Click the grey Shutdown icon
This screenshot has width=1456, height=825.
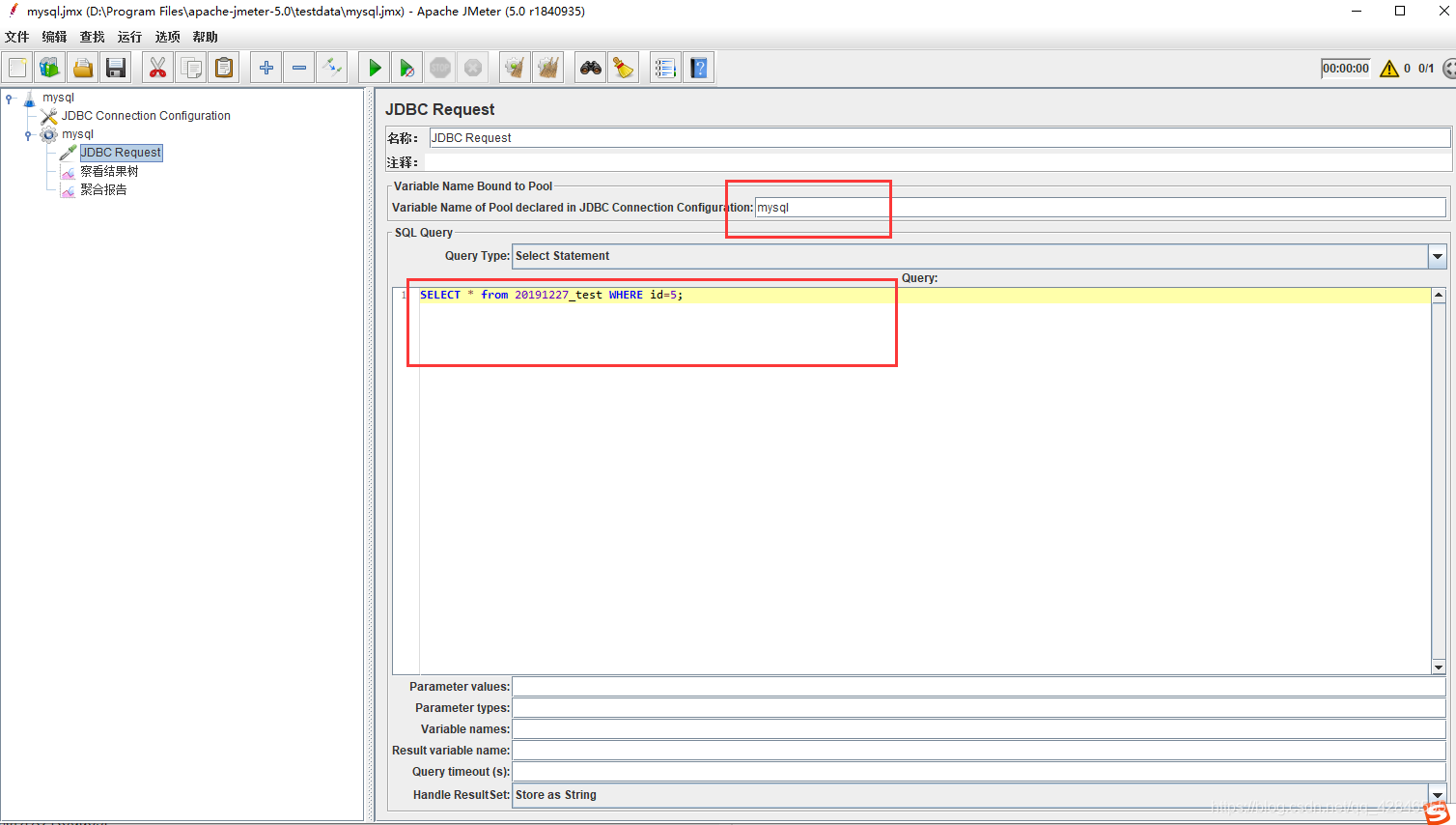pyautogui.click(x=473, y=68)
